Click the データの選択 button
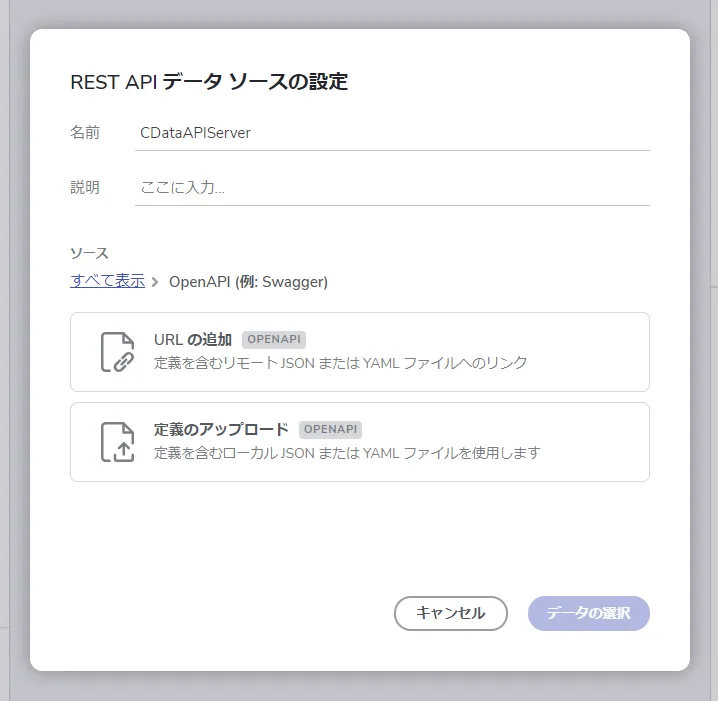This screenshot has height=701, width=718. point(588,613)
